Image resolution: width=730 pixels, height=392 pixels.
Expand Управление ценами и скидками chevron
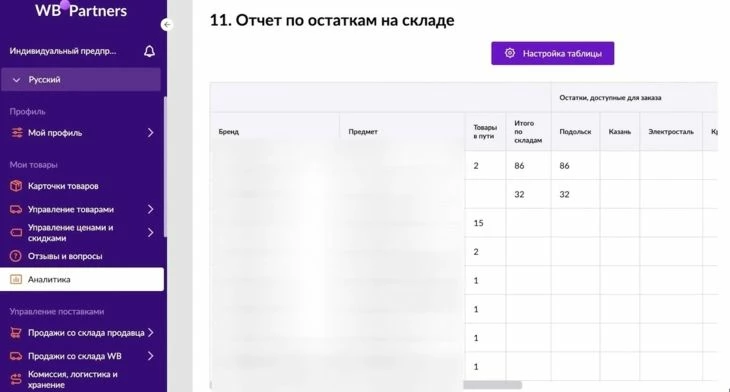pyautogui.click(x=150, y=232)
